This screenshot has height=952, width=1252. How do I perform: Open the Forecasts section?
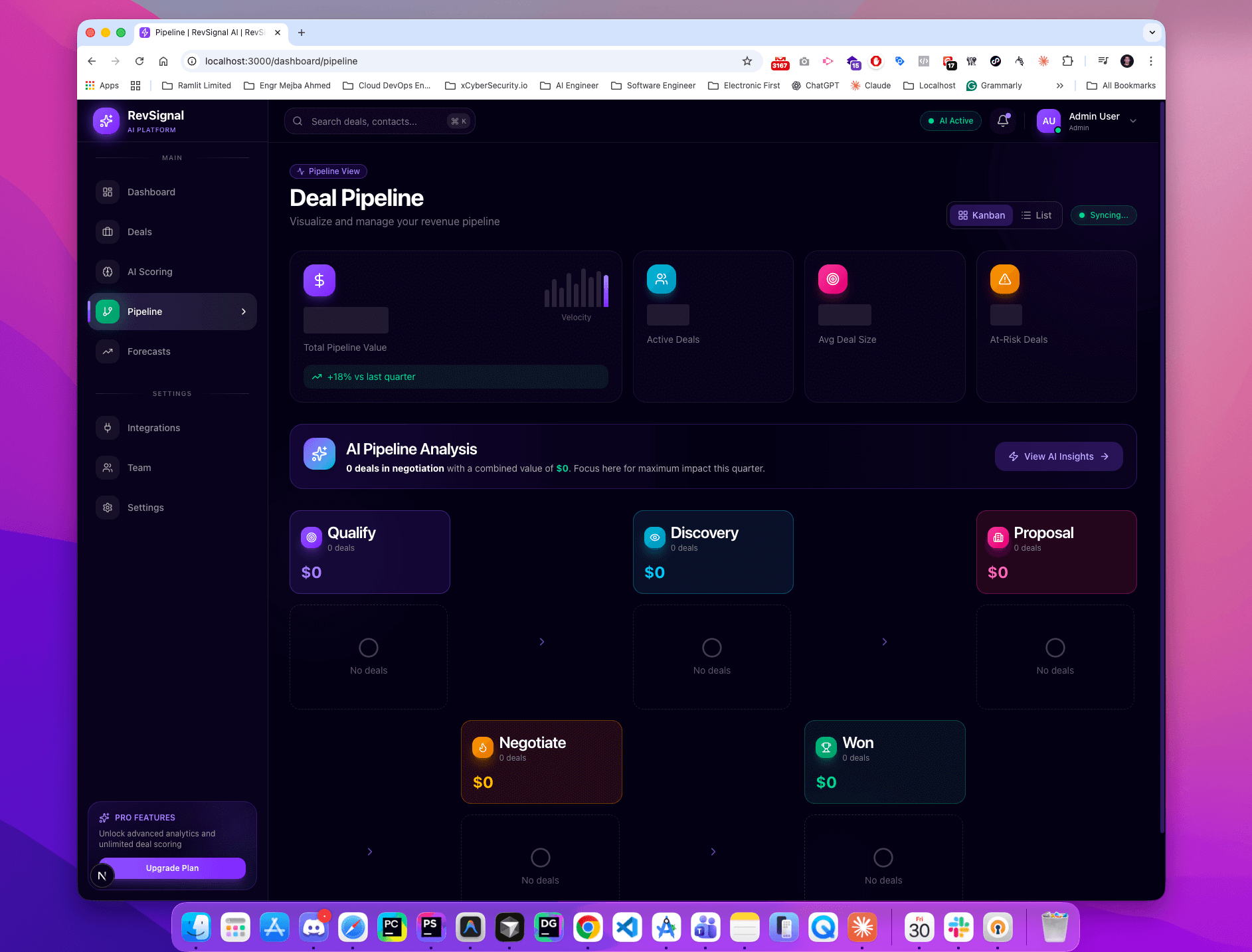[149, 351]
